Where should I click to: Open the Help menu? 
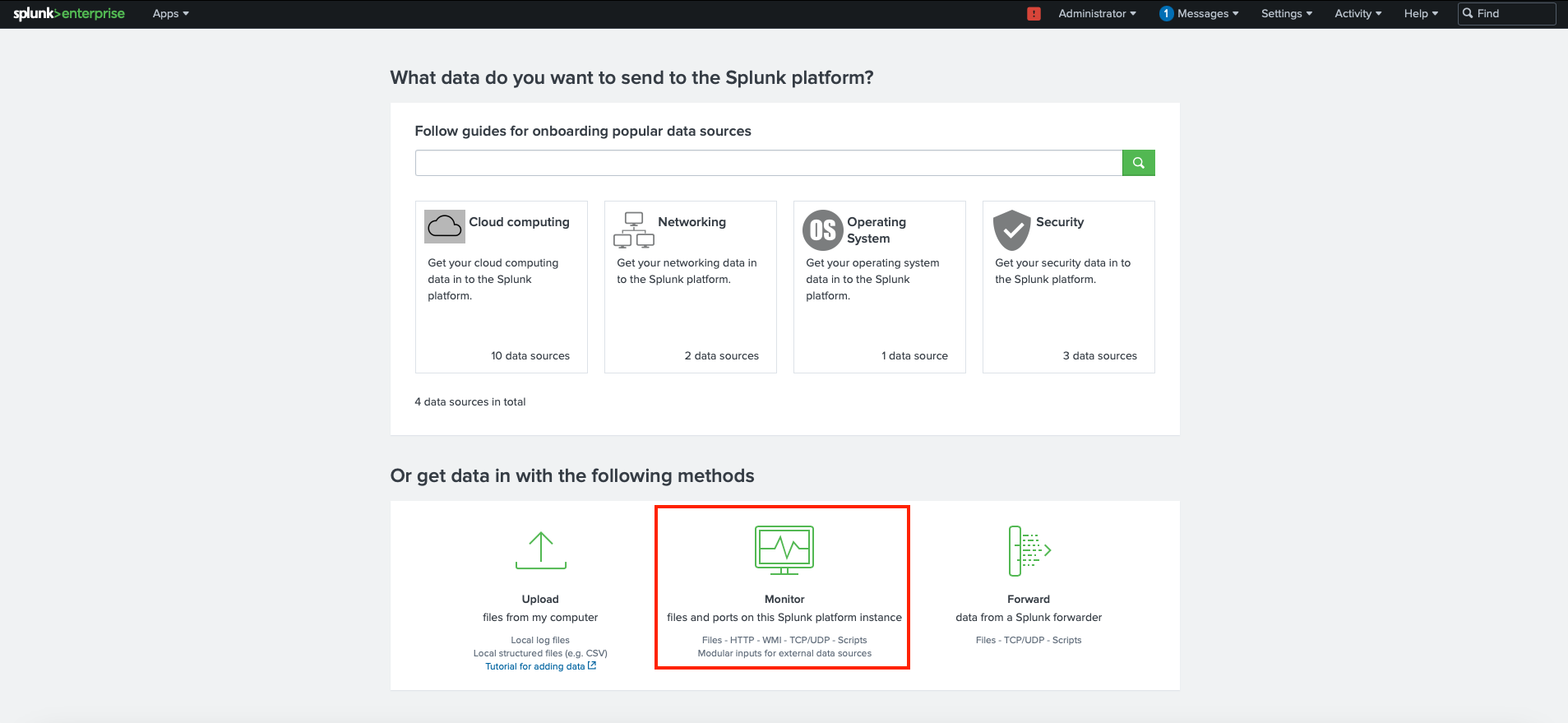pos(1421,13)
